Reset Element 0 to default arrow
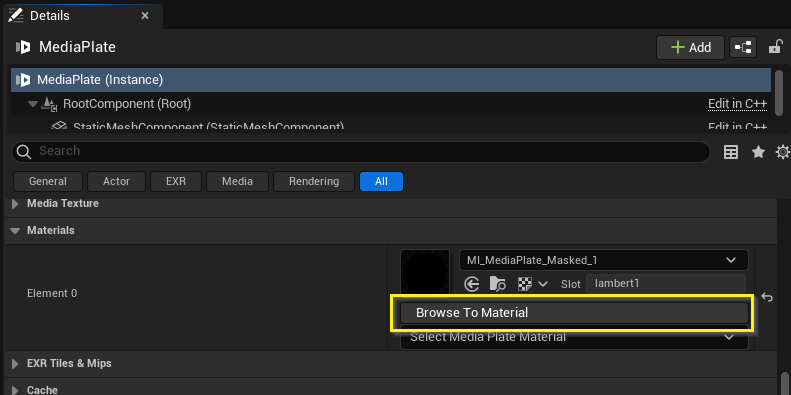Screen dimensions: 791x395 (x=767, y=297)
